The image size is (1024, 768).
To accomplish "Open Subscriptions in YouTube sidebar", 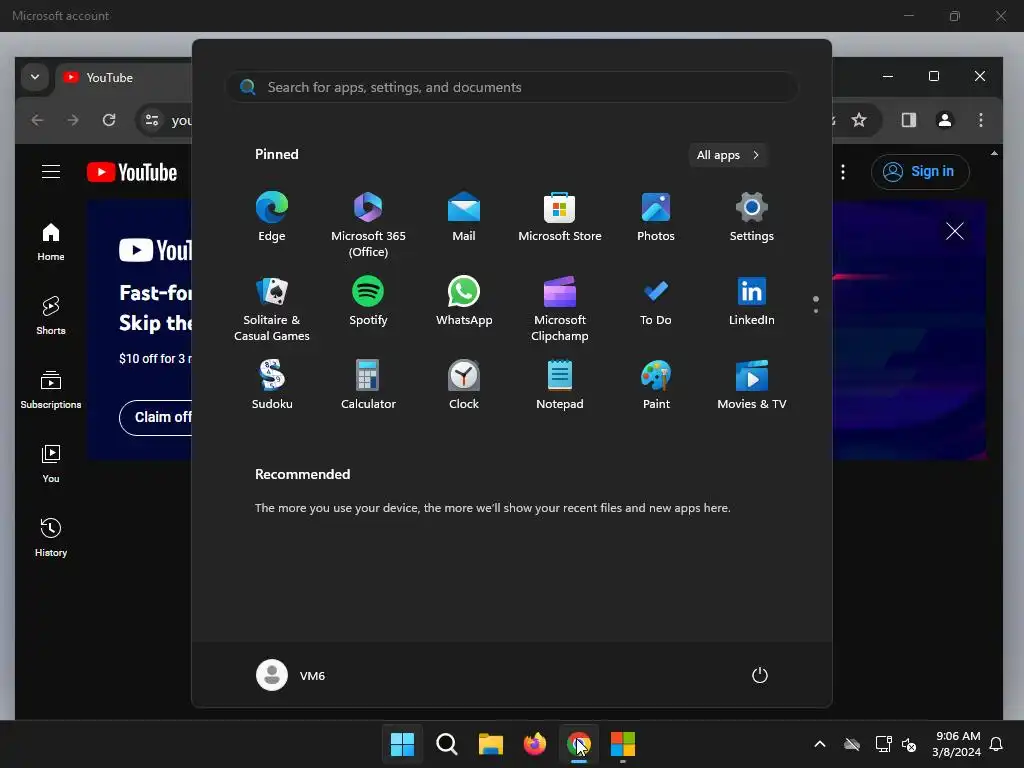I will pos(51,389).
